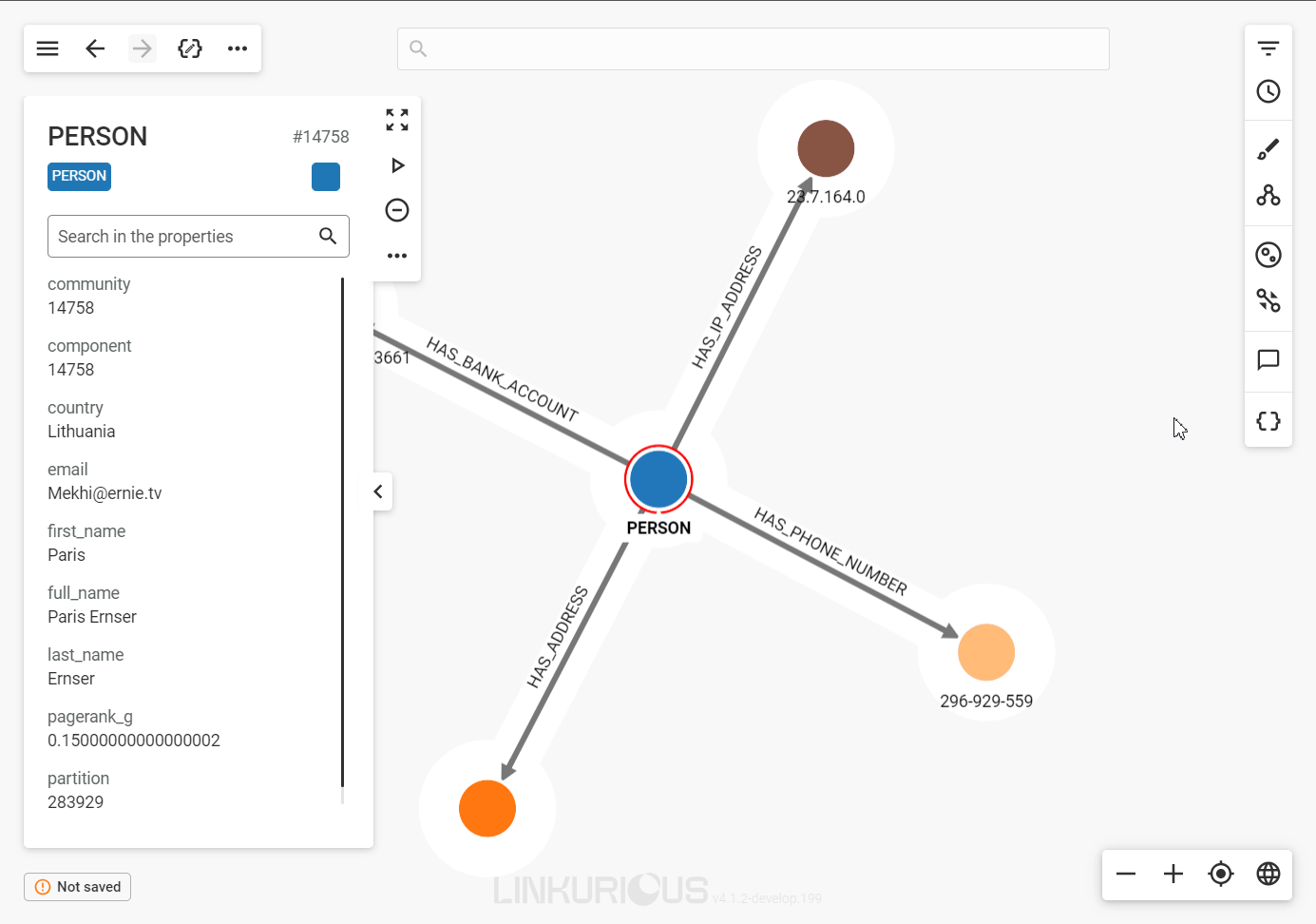
Task: Open the design brush styling tool
Action: [1268, 149]
